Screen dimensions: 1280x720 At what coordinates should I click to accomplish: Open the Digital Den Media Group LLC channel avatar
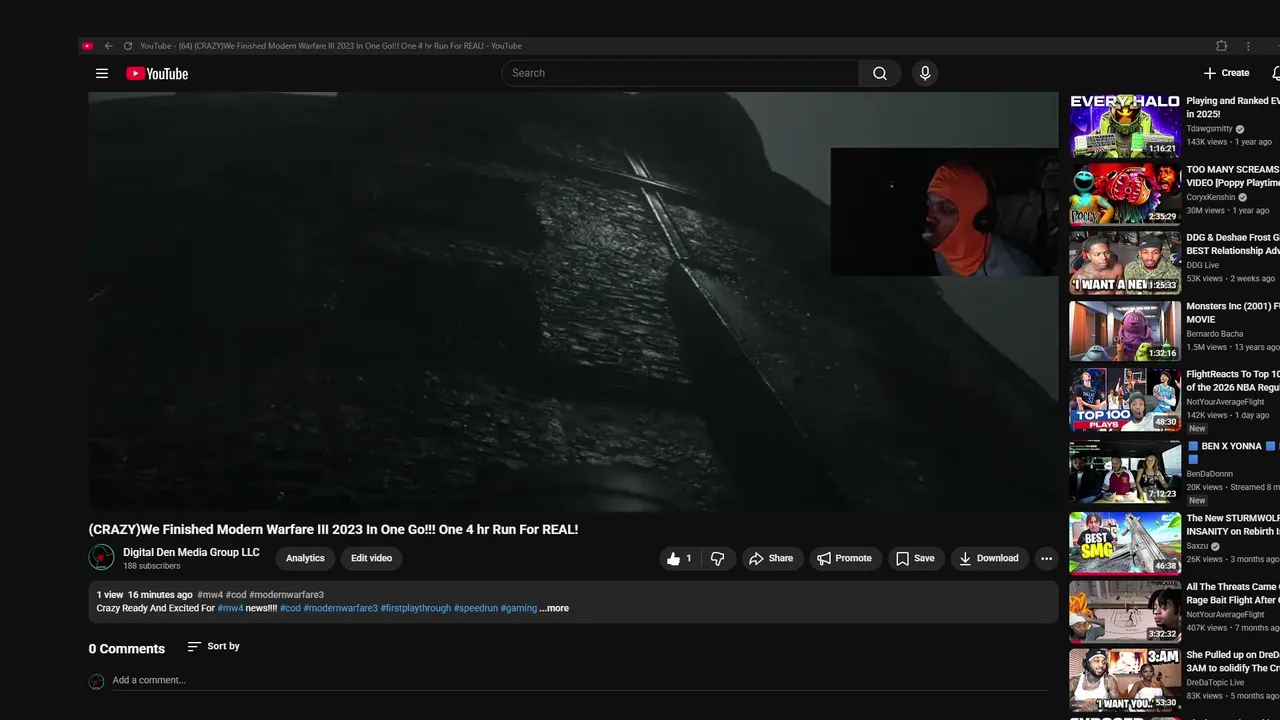point(101,557)
